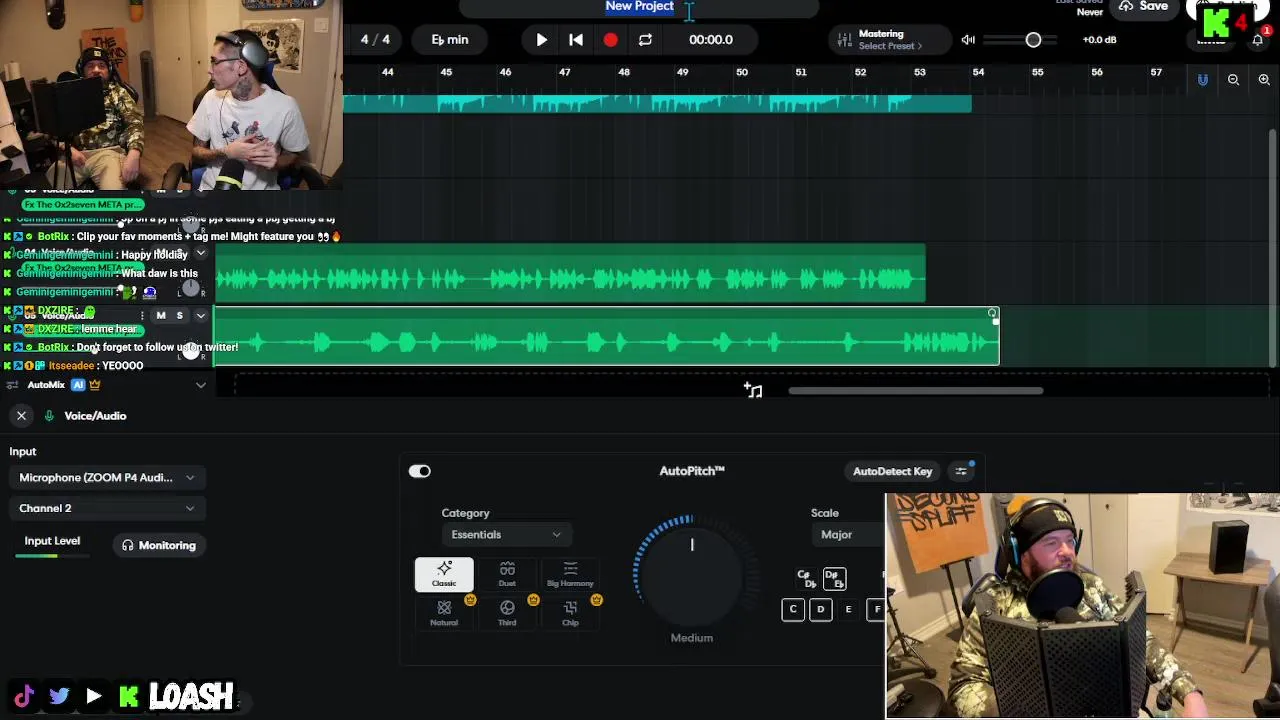Toggle the C♯/D♭ note key
This screenshot has height=720, width=1280.
point(806,579)
